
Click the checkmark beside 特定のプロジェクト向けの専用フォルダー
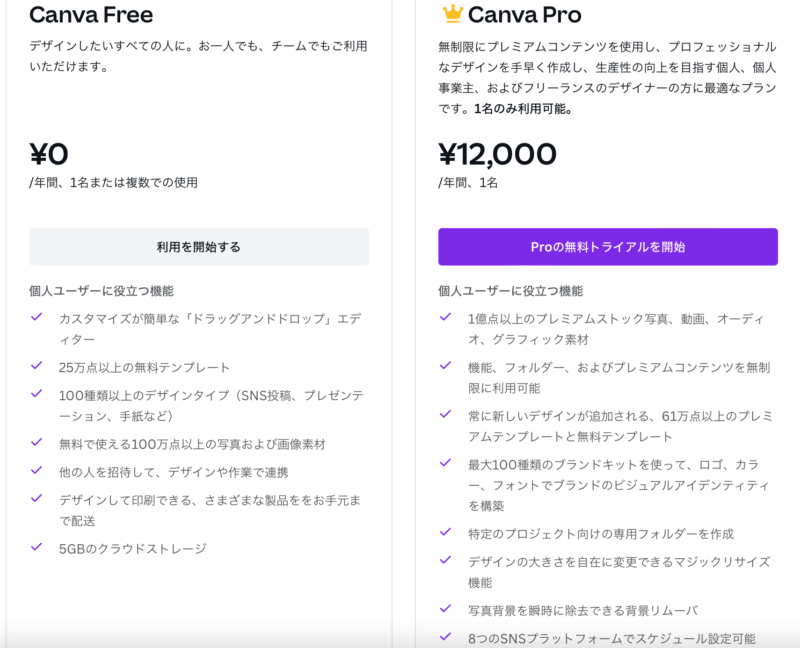[445, 532]
